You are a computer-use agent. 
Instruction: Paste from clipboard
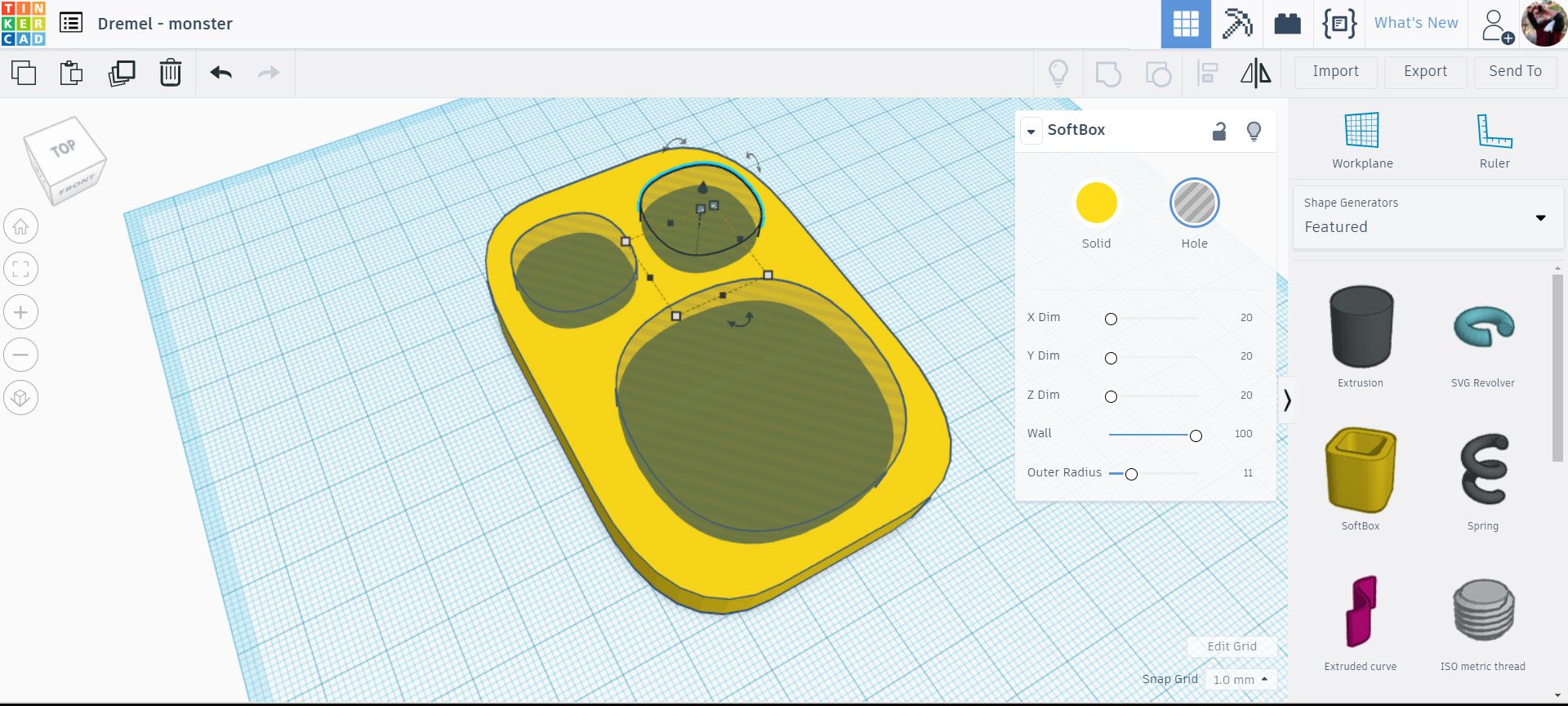click(72, 73)
